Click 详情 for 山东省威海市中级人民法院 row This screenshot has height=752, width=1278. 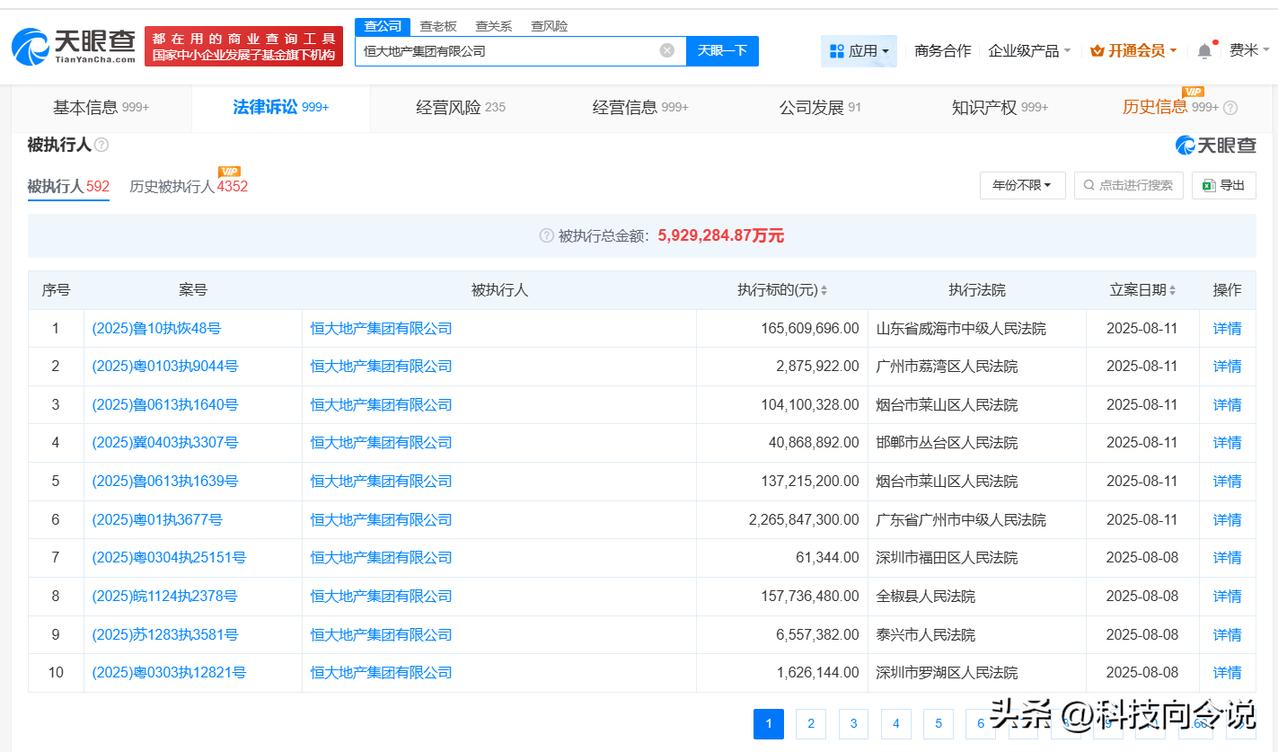[1227, 328]
